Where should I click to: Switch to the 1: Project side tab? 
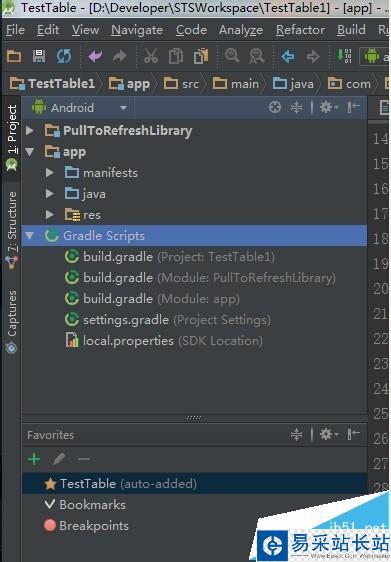11,138
